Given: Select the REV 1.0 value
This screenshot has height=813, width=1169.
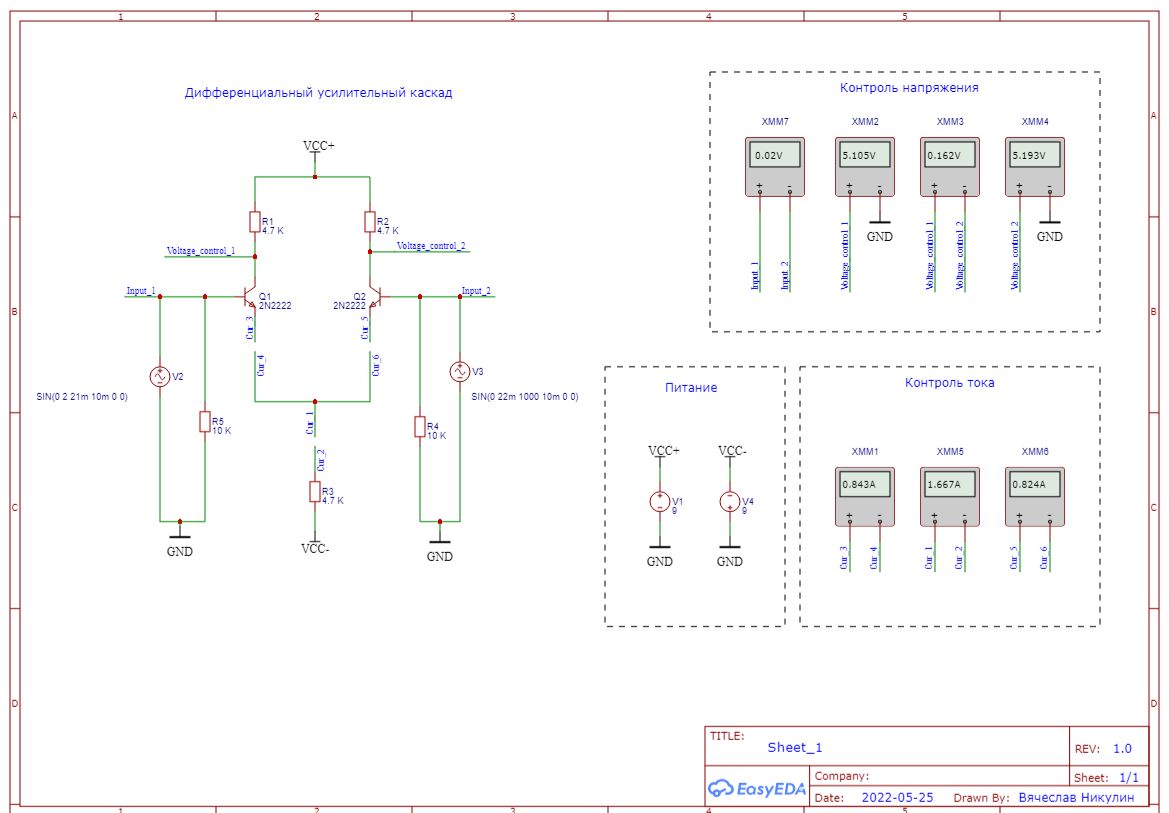Looking at the screenshot, I should 1122,748.
